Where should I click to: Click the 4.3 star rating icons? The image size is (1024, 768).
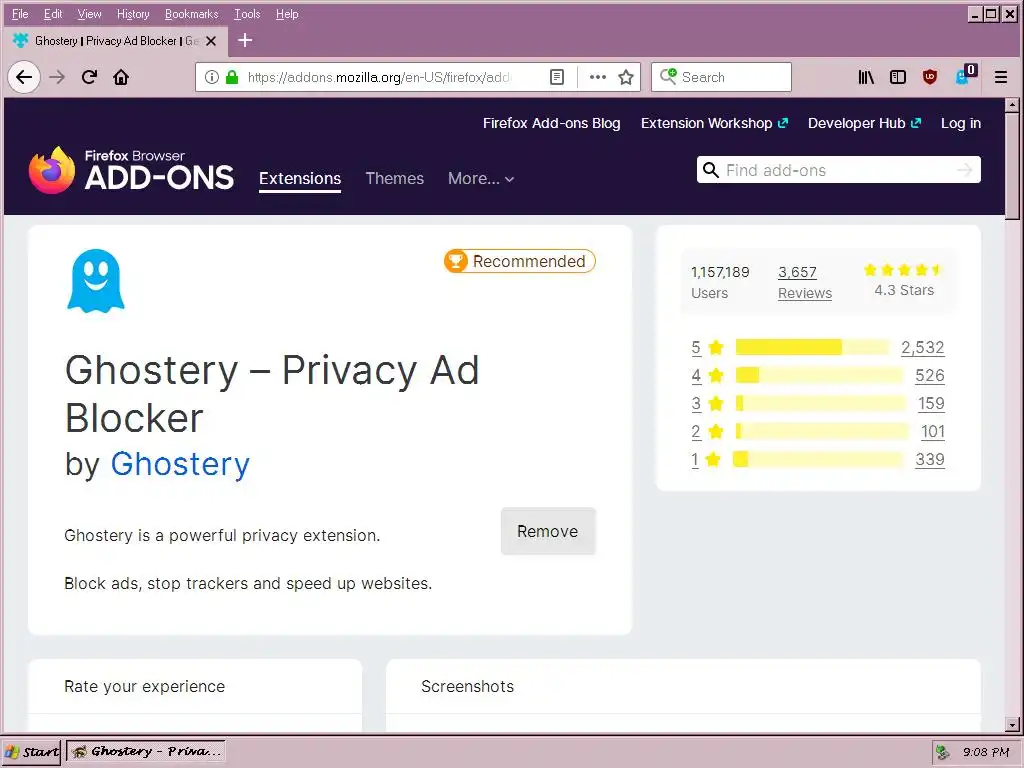click(903, 270)
